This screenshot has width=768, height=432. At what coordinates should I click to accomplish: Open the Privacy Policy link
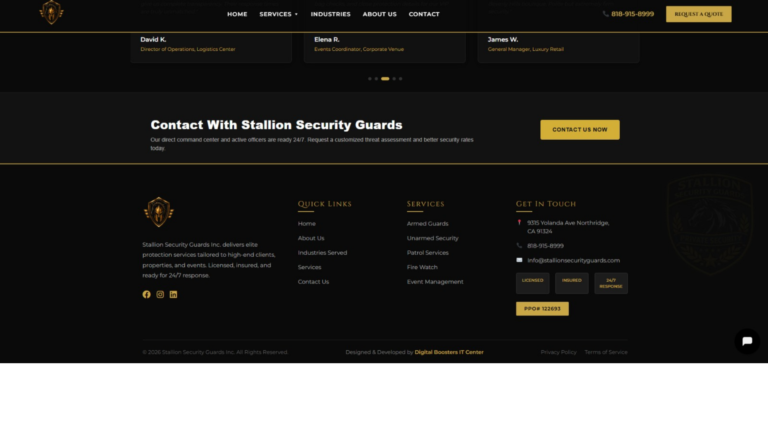[558, 352]
